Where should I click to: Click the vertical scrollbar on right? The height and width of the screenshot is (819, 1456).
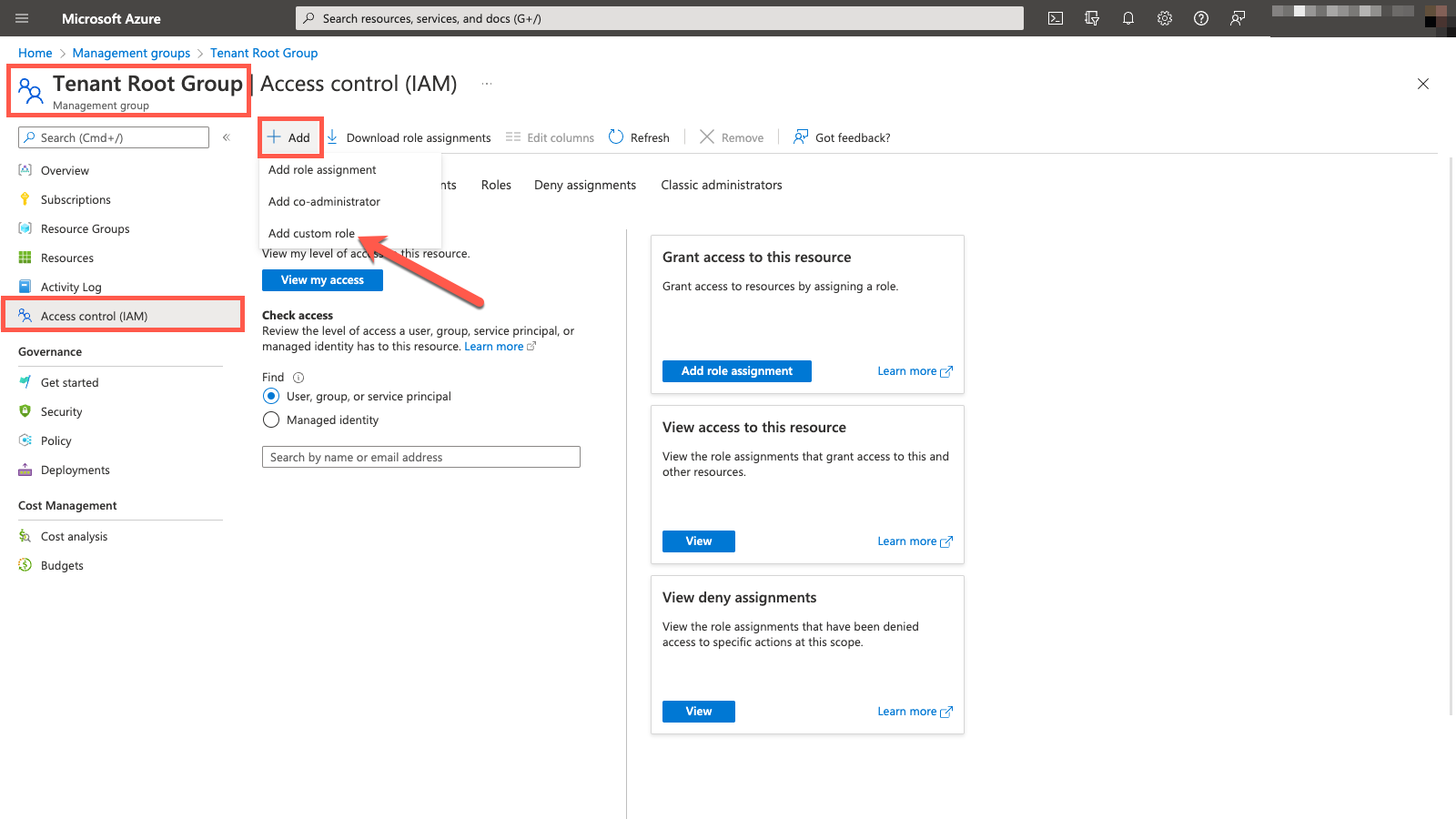click(x=1451, y=437)
